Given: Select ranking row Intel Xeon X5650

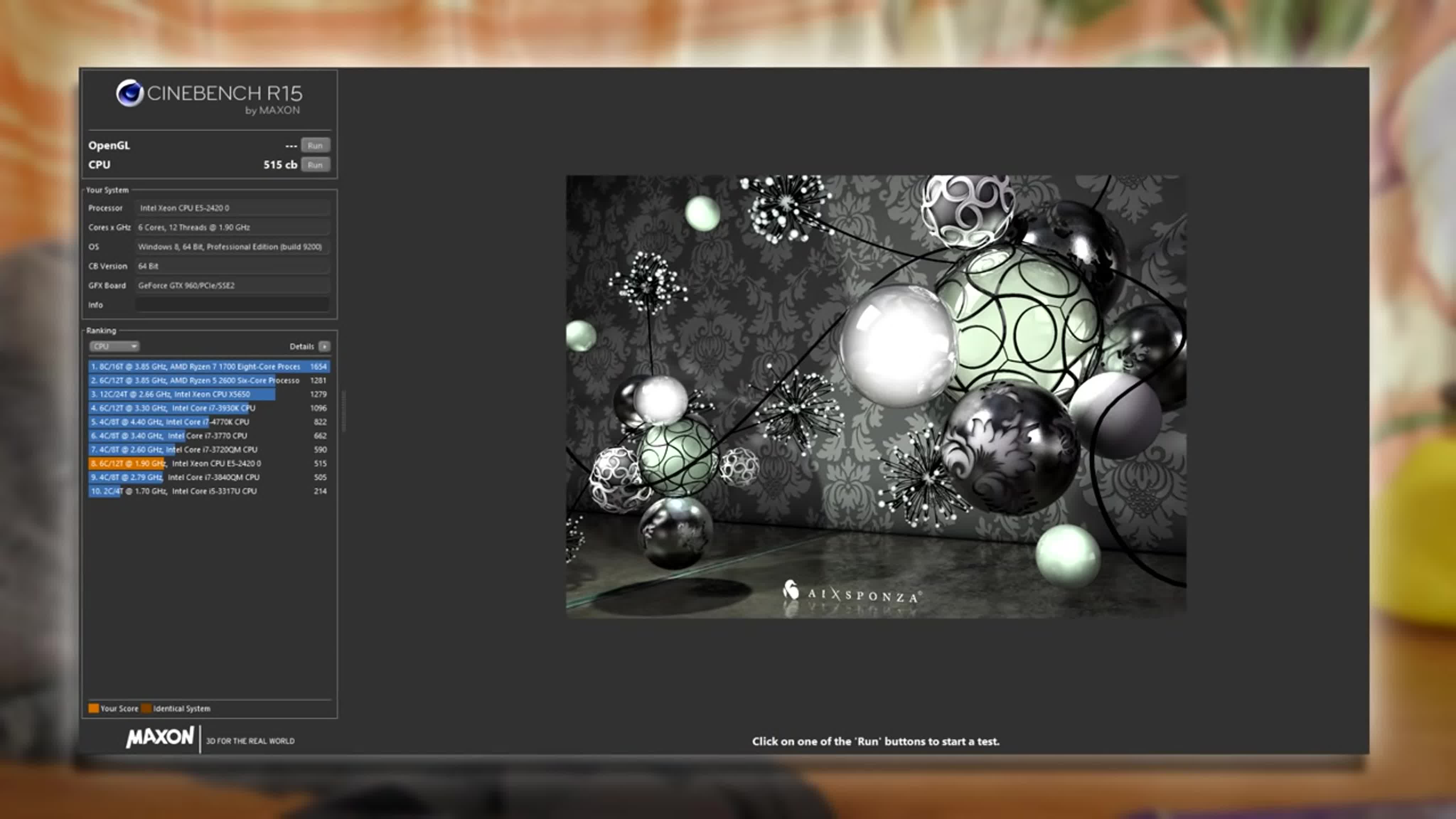Looking at the screenshot, I should (x=209, y=395).
